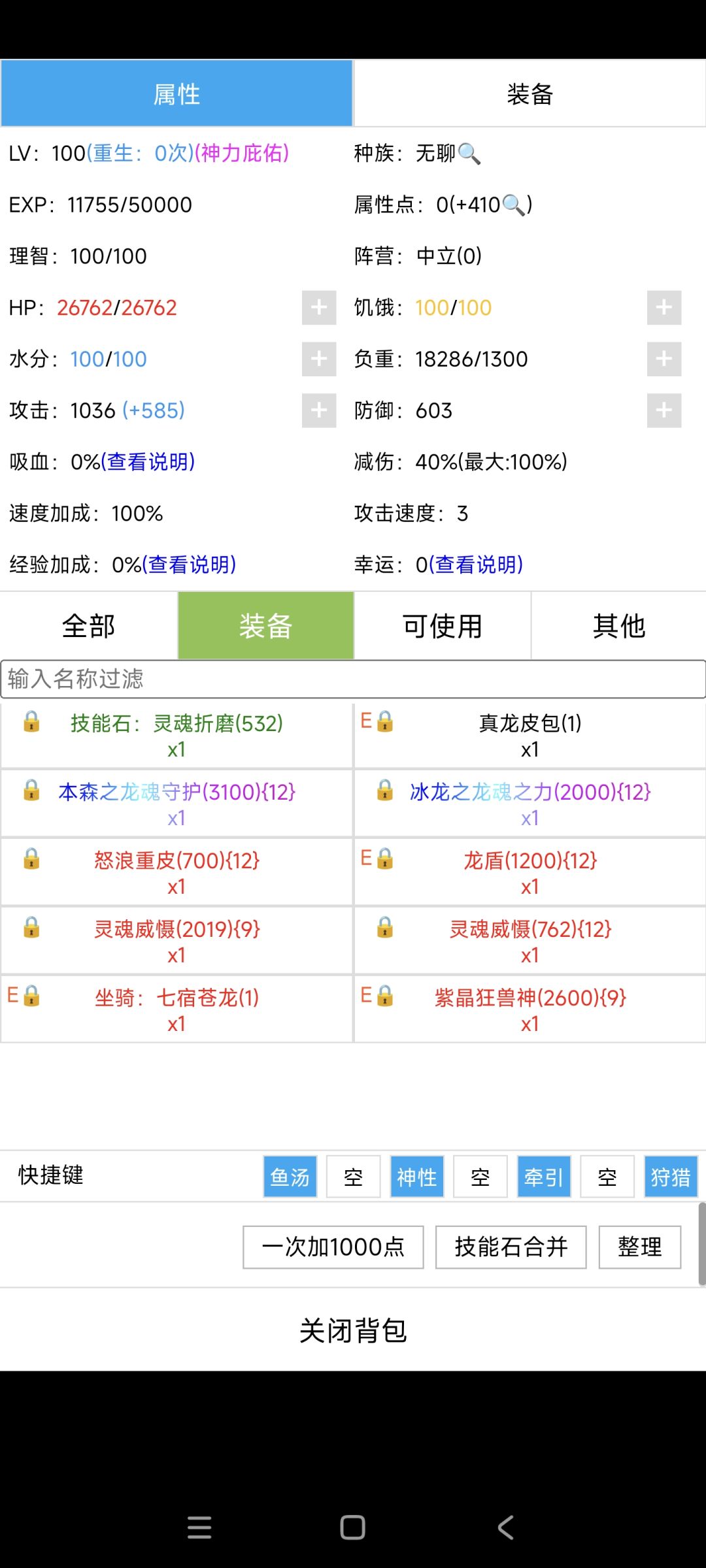Screen dimensions: 706x1568
Task: Tap the plus button beside 负重
Action: [664, 359]
